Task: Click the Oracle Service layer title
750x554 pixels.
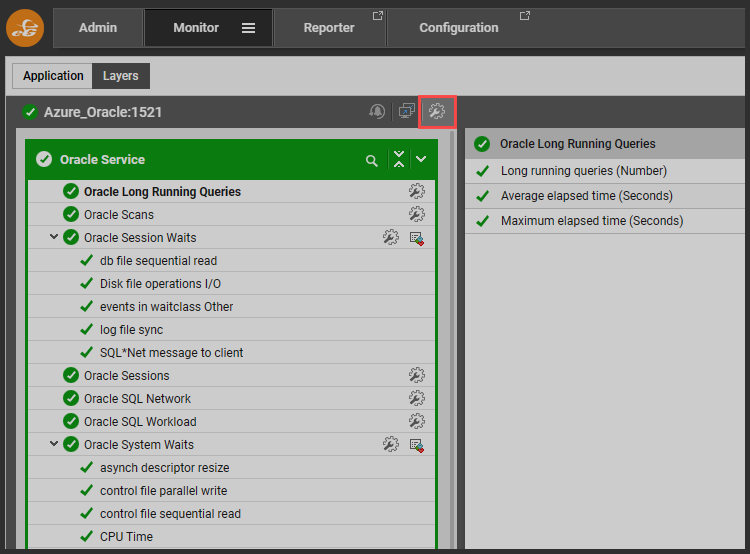Action: pos(102,160)
